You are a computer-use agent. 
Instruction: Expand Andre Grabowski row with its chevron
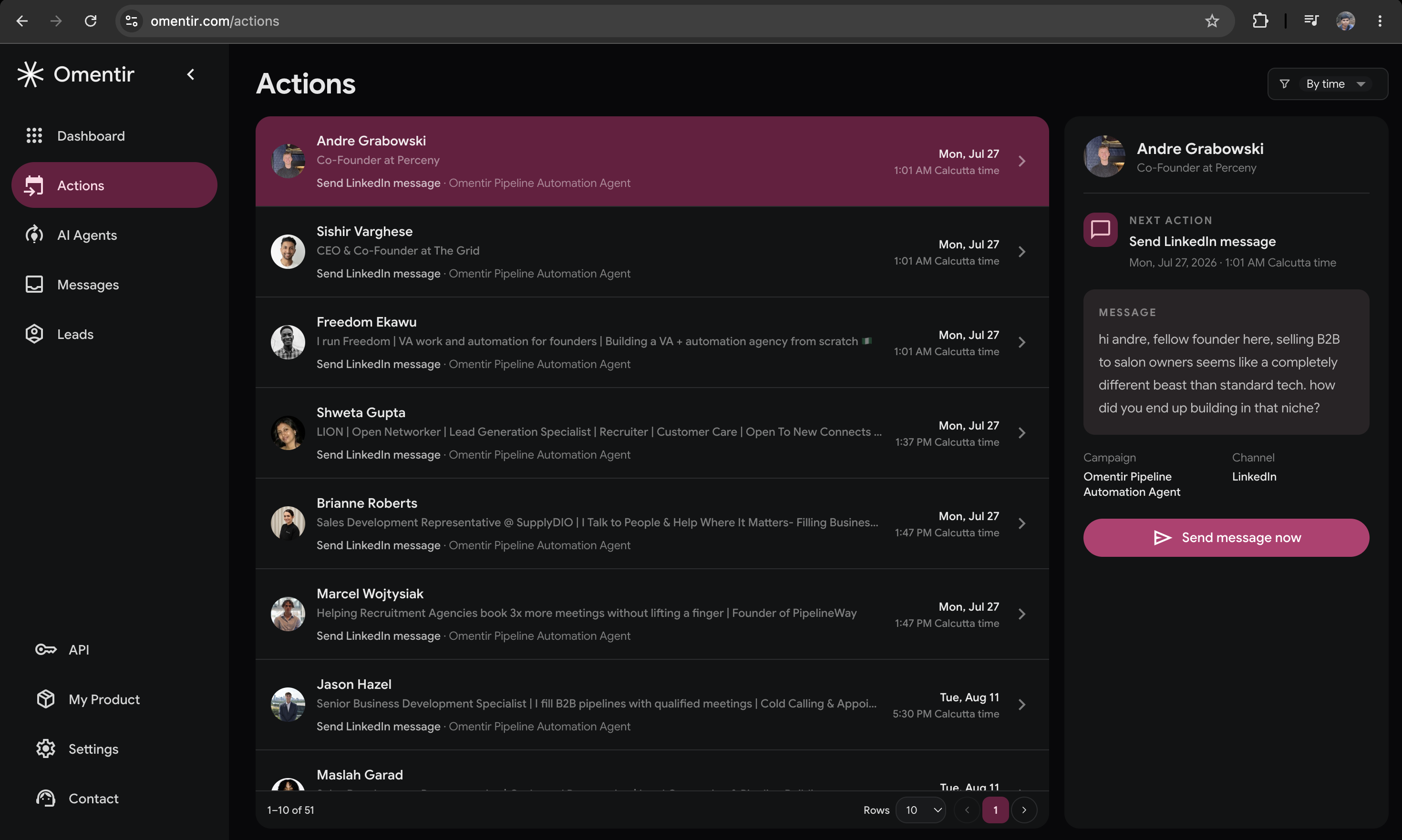[1022, 161]
